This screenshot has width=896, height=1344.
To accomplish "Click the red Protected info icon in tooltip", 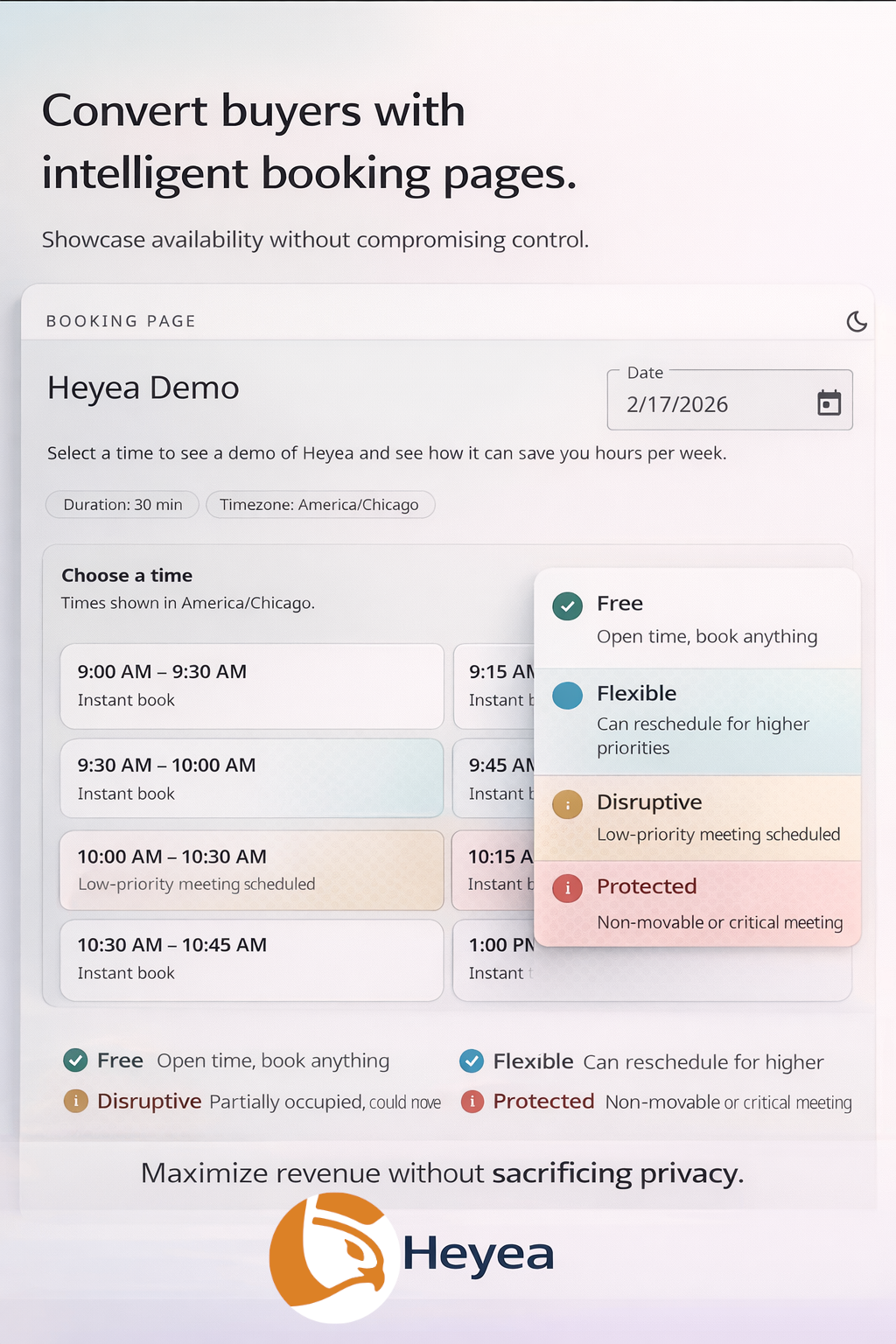I will tap(567, 888).
